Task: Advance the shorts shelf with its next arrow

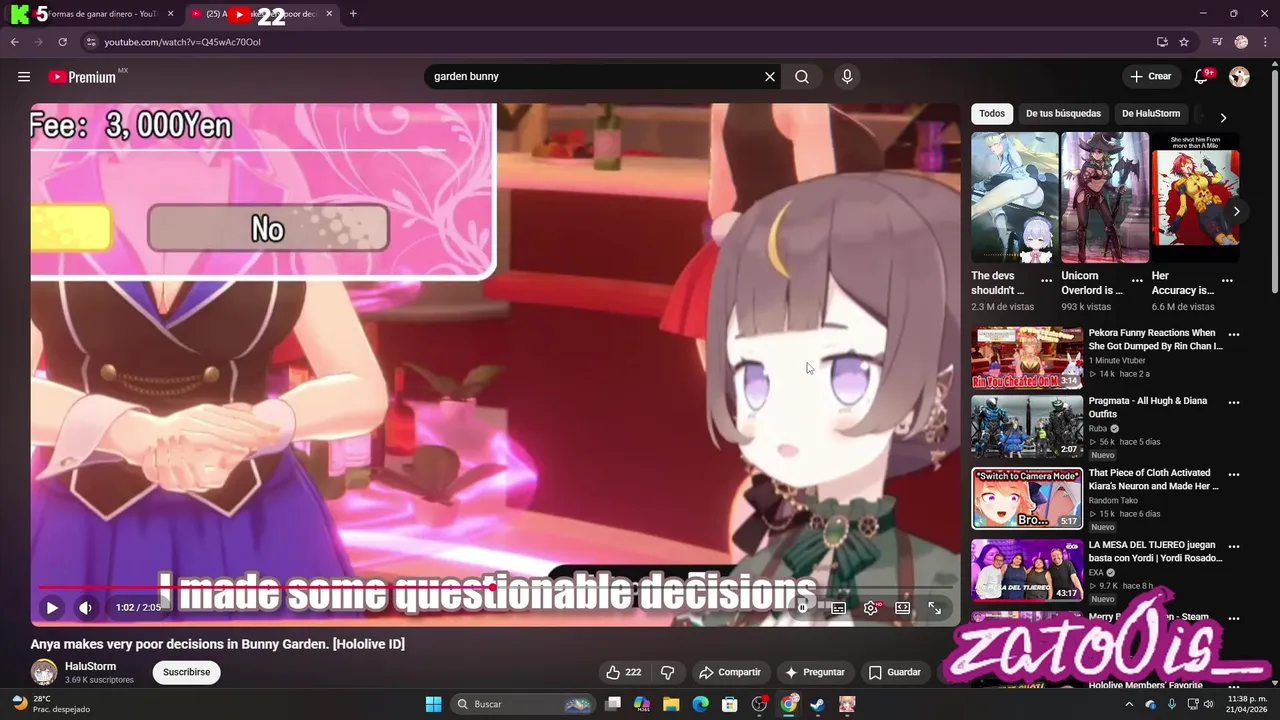Action: tap(1237, 211)
